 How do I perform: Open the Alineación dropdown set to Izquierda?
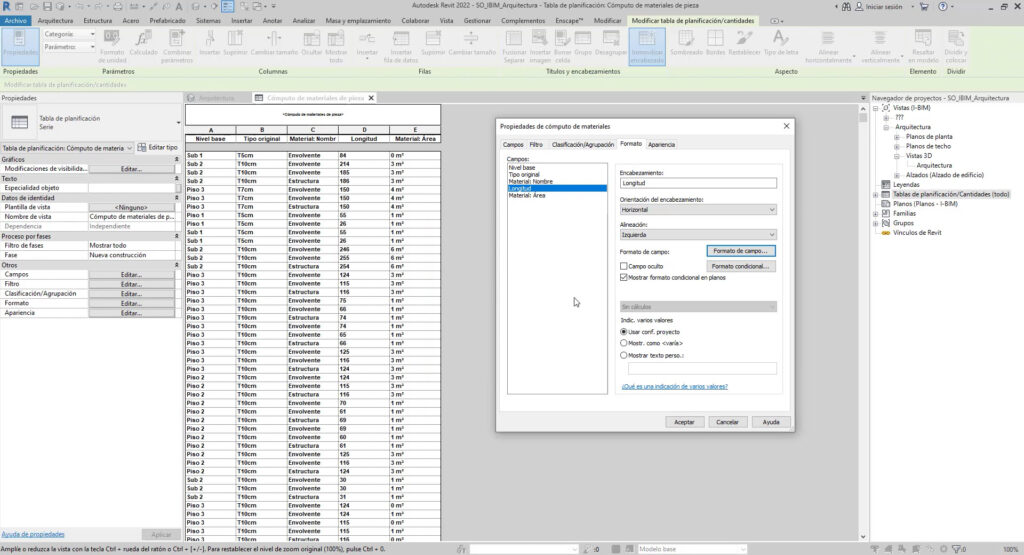point(698,235)
